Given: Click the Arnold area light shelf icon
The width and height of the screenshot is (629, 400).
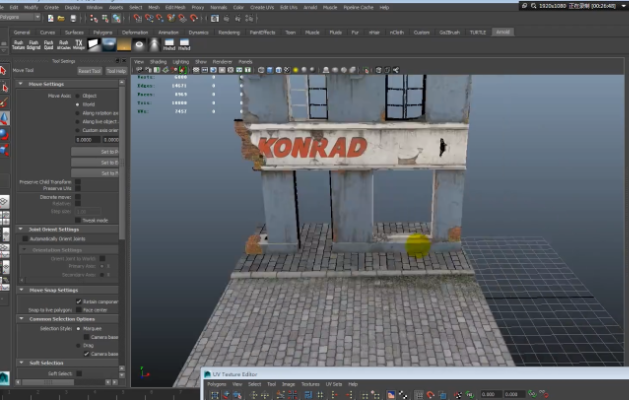Looking at the screenshot, I should coord(94,45).
